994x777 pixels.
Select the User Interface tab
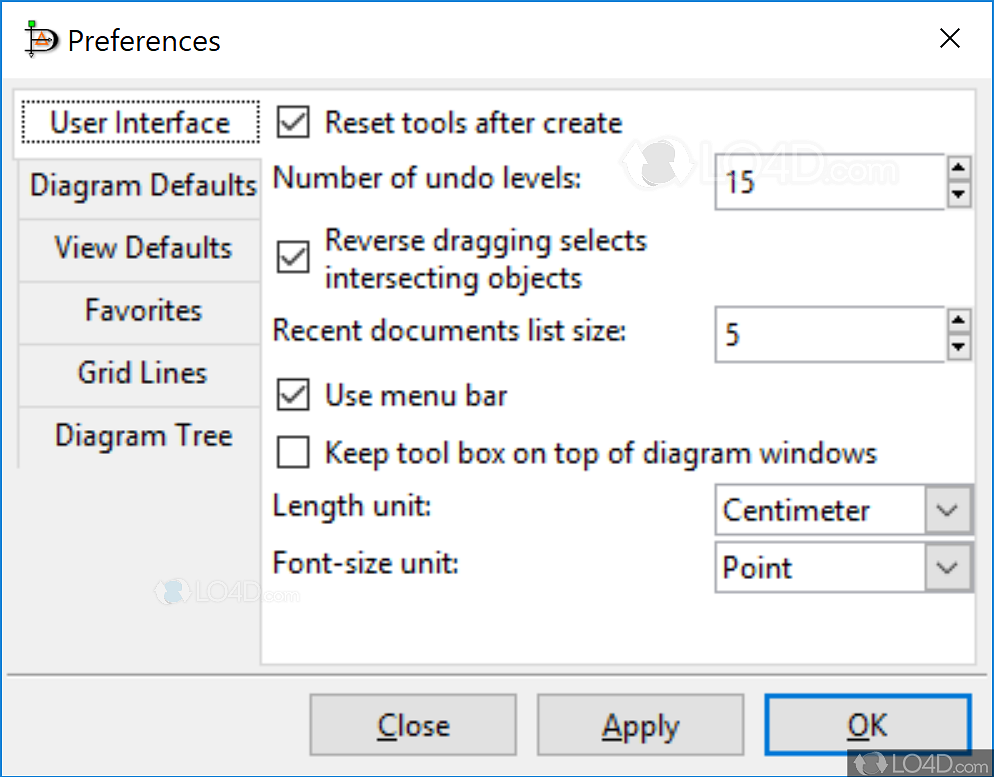pos(139,122)
